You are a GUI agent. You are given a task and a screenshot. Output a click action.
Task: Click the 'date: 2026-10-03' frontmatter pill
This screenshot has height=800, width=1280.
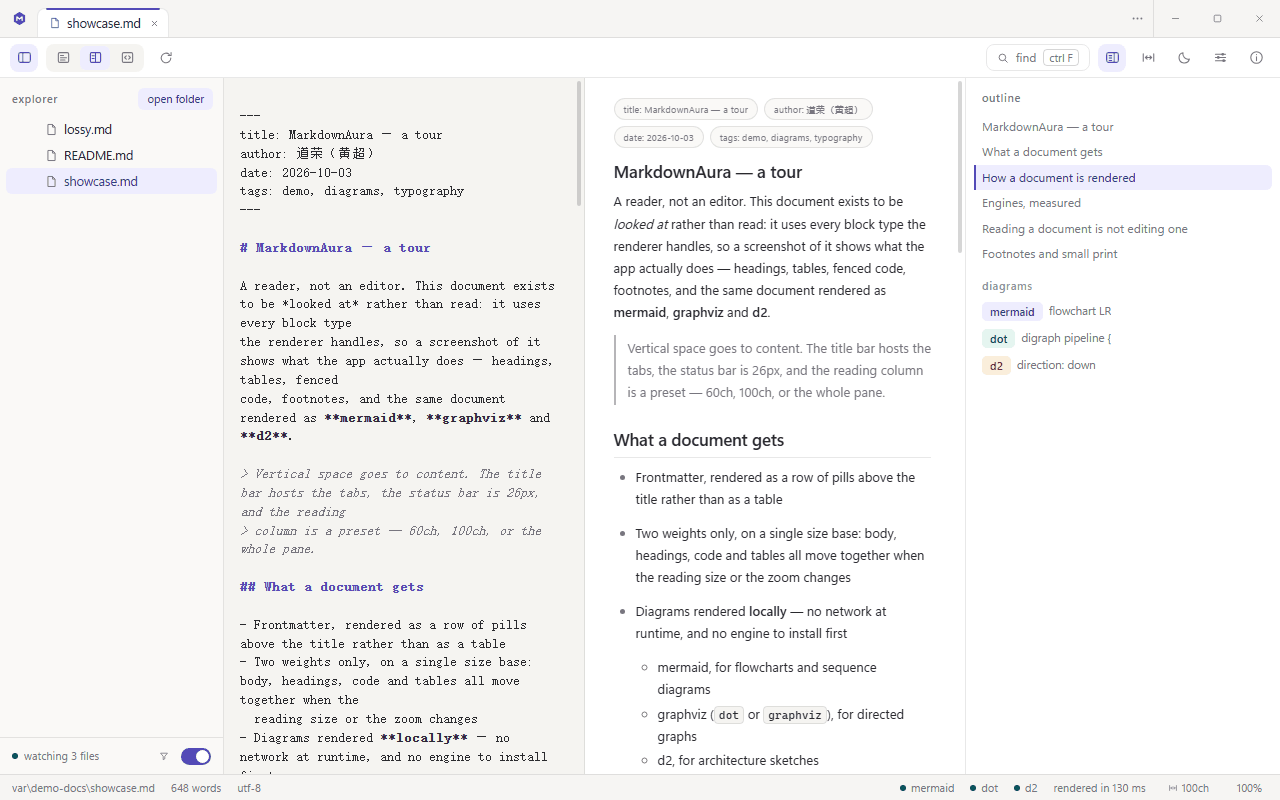[x=659, y=137]
